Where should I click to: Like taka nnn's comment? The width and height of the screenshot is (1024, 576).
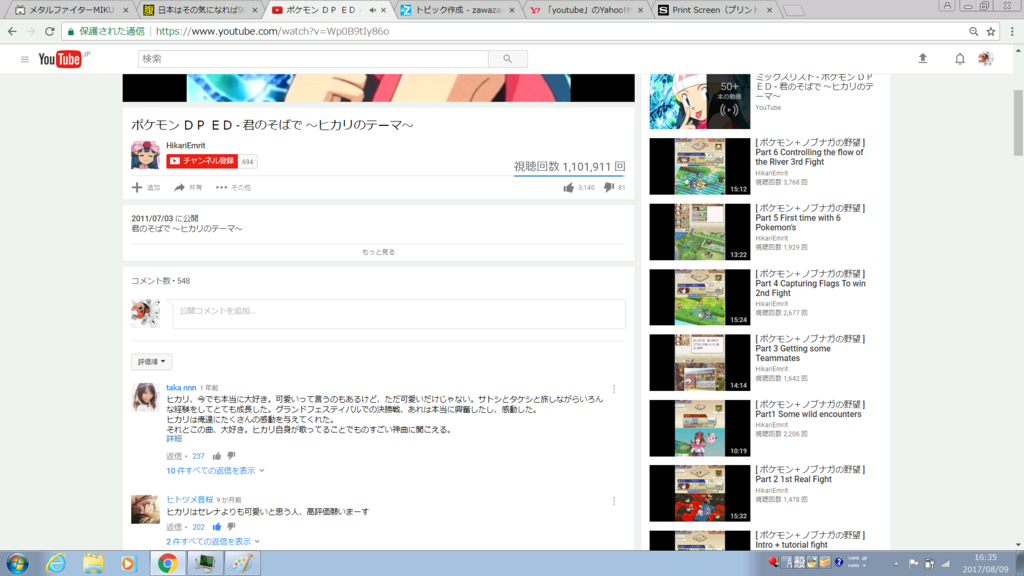pos(217,456)
